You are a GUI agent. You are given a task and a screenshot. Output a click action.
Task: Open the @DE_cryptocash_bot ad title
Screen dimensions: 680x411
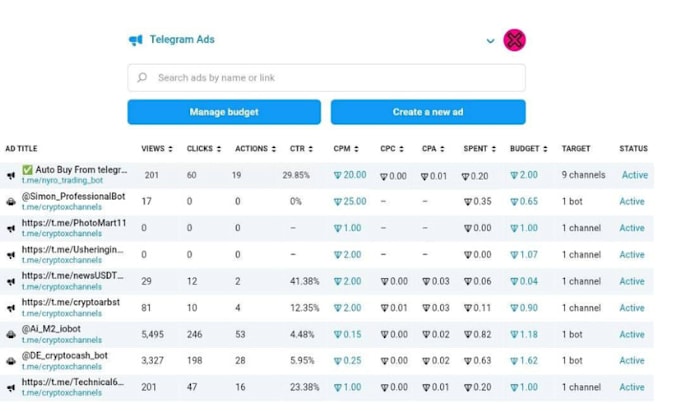point(65,356)
